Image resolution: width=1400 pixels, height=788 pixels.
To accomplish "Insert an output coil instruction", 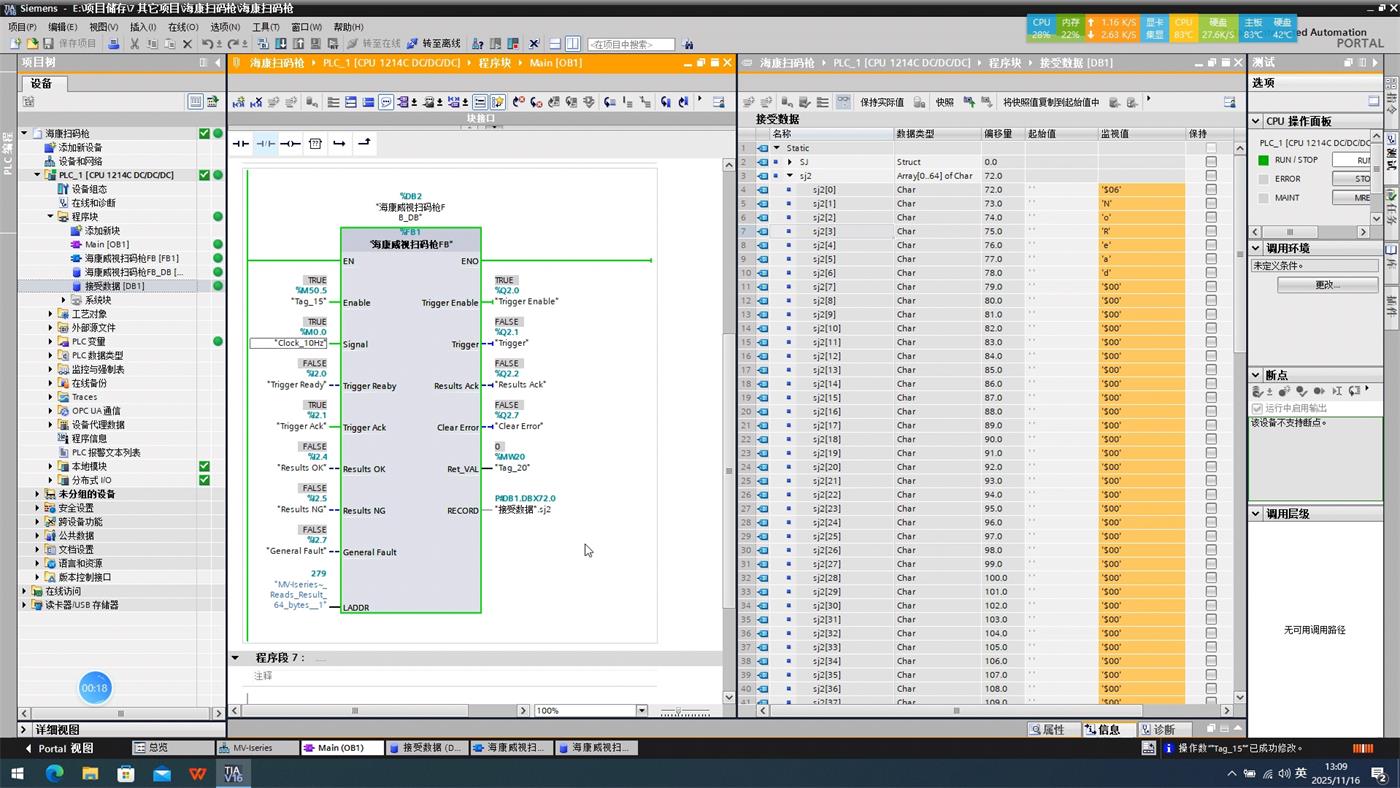I will (x=290, y=144).
